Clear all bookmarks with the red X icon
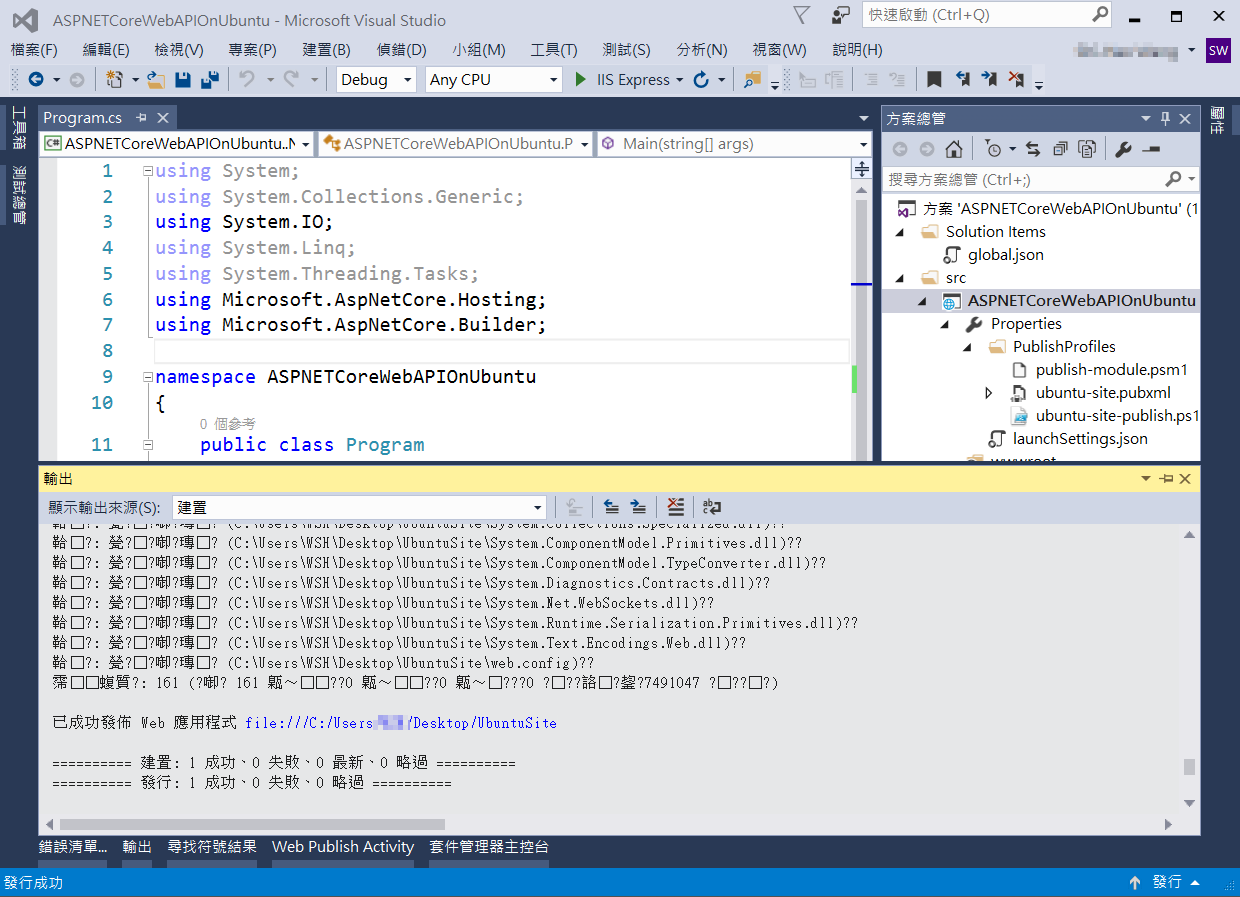The image size is (1240, 897). pyautogui.click(x=1016, y=79)
